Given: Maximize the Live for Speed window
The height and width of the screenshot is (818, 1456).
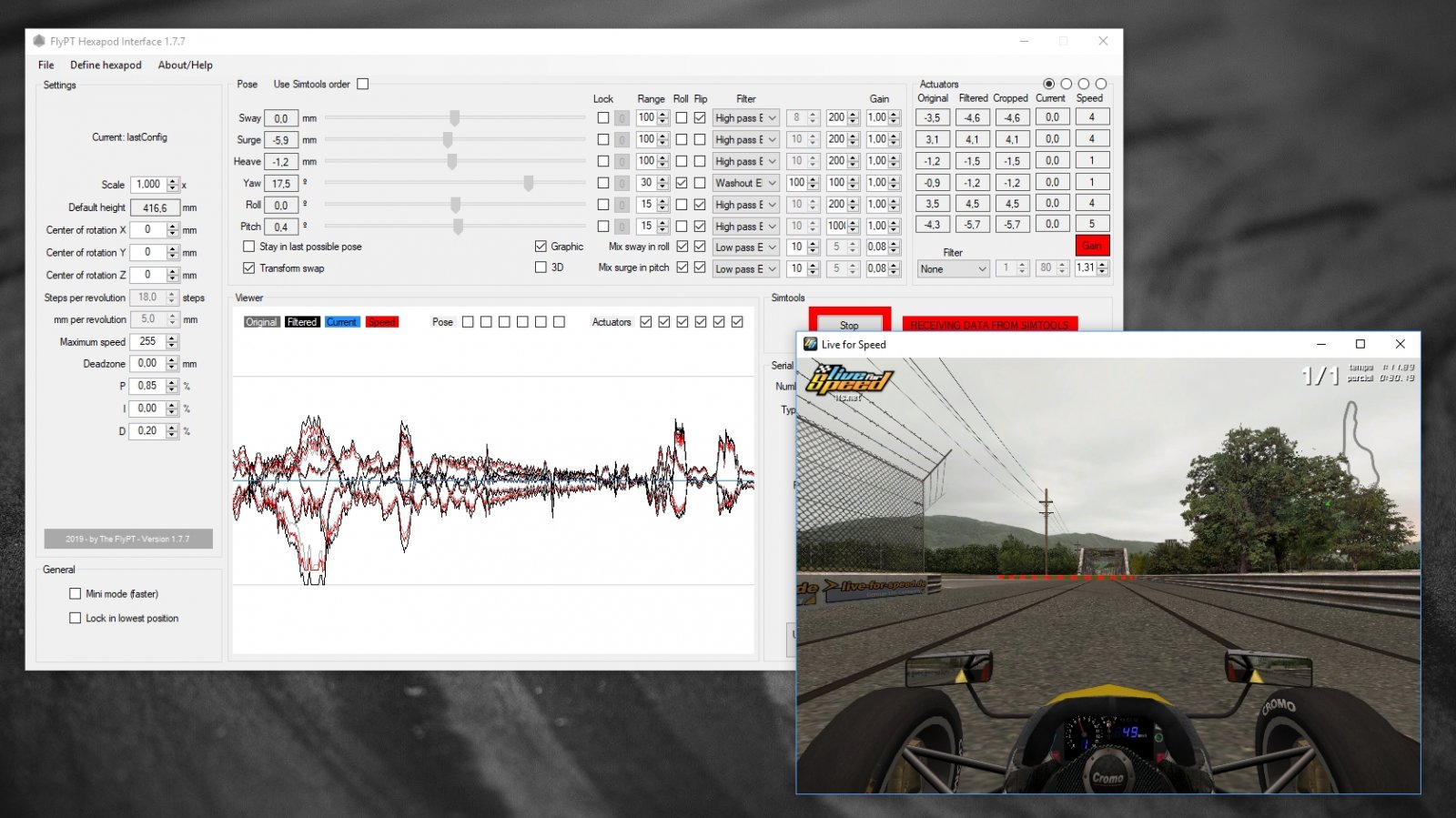Looking at the screenshot, I should click(x=1360, y=344).
